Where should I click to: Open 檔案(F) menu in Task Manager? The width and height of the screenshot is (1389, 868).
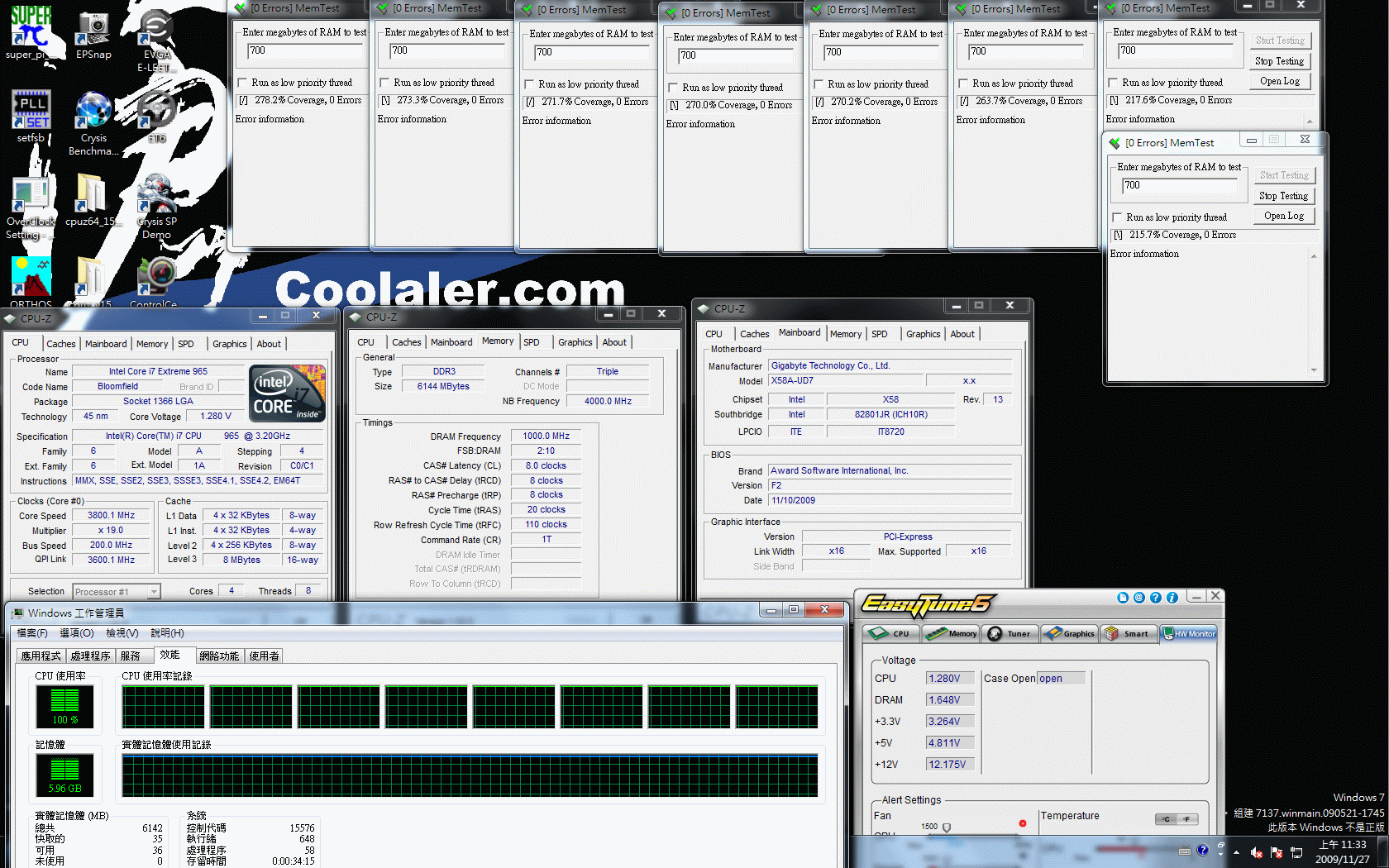coord(32,633)
